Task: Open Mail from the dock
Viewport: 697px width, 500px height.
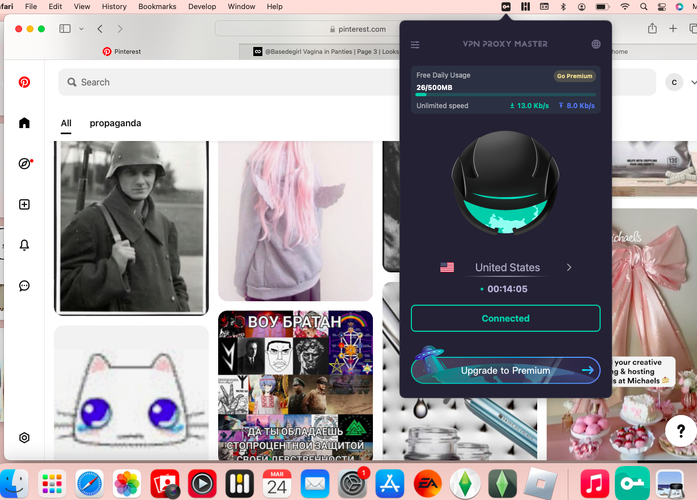Action: pos(315,484)
